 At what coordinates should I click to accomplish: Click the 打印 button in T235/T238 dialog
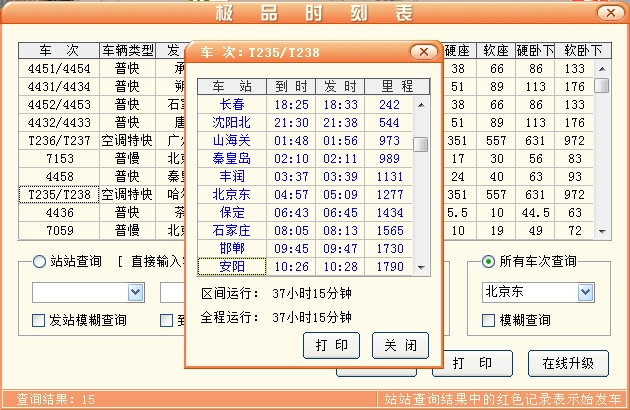tap(331, 345)
